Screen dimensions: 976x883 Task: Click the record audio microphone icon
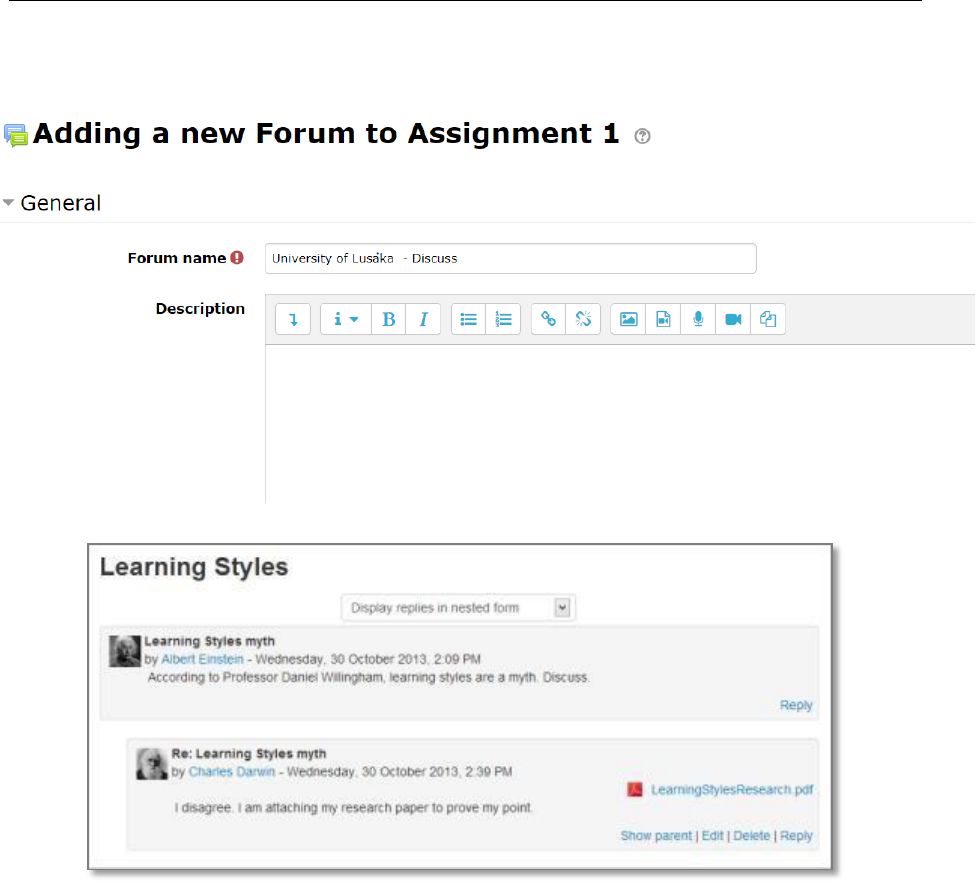(x=698, y=319)
